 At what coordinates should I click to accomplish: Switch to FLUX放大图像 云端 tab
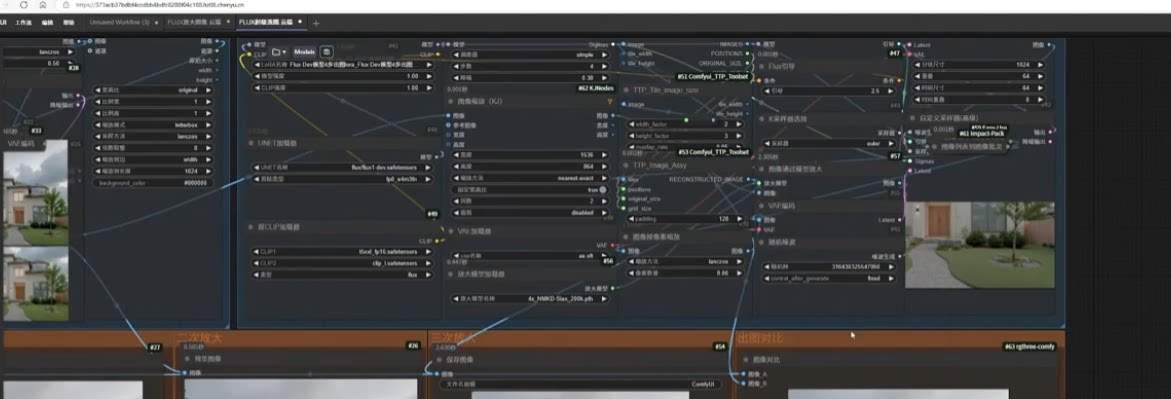coord(193,22)
